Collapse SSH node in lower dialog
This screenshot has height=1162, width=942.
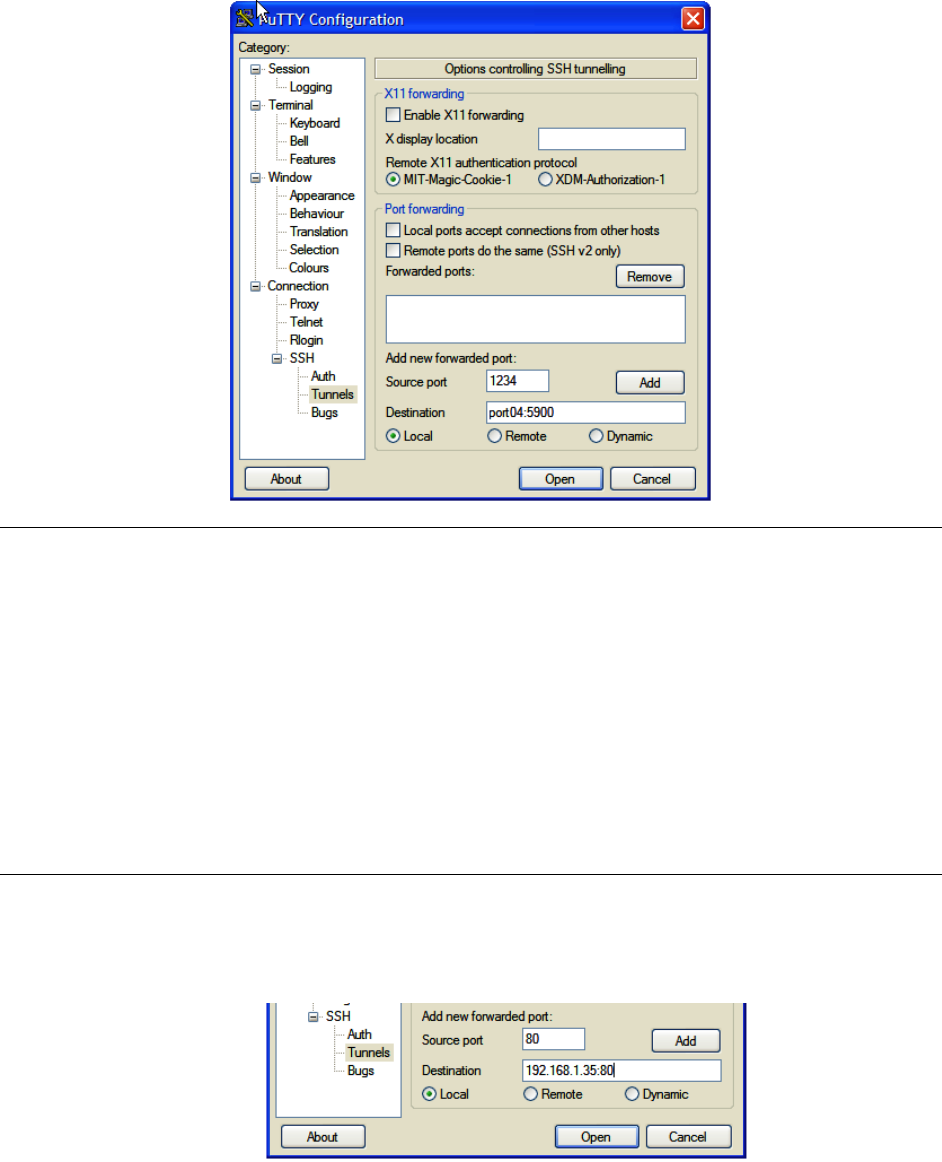click(x=313, y=1017)
